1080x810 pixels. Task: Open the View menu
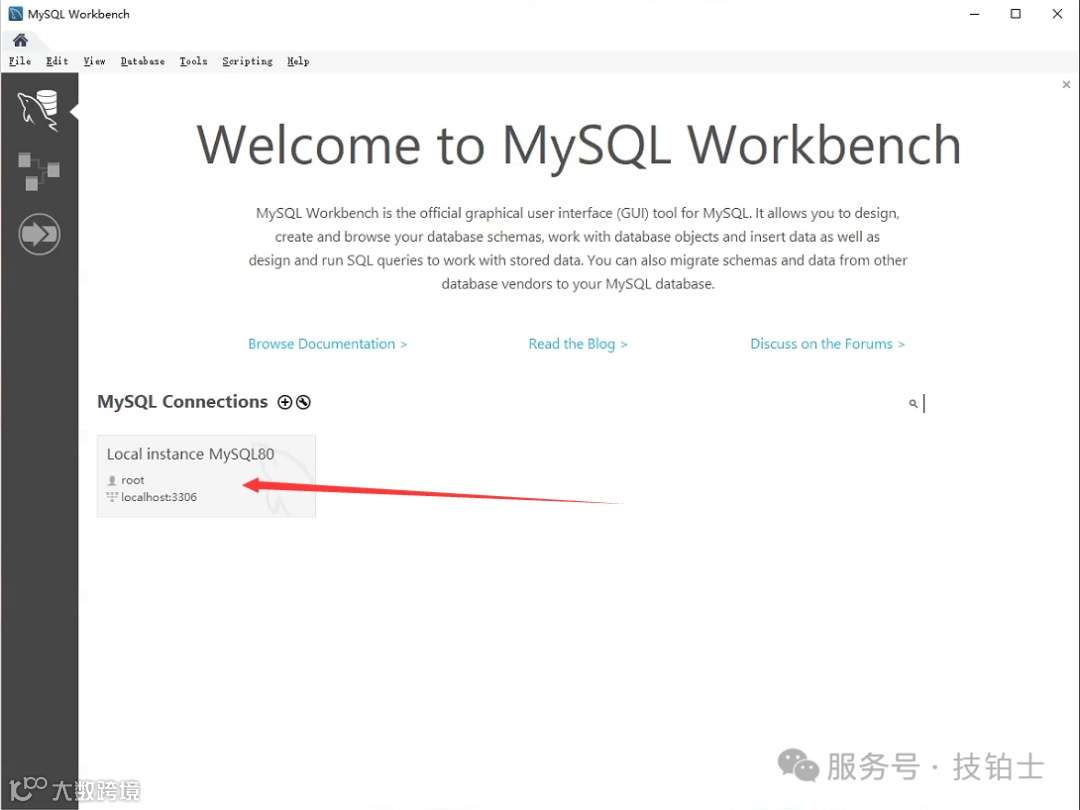[94, 61]
